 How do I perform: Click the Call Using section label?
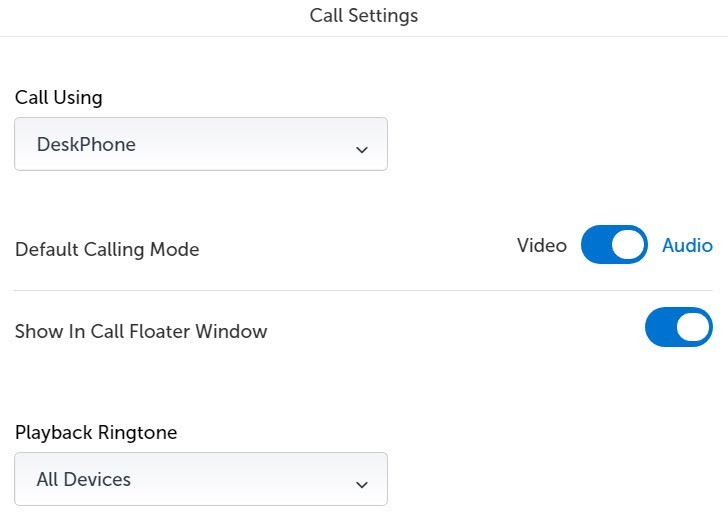[59, 97]
